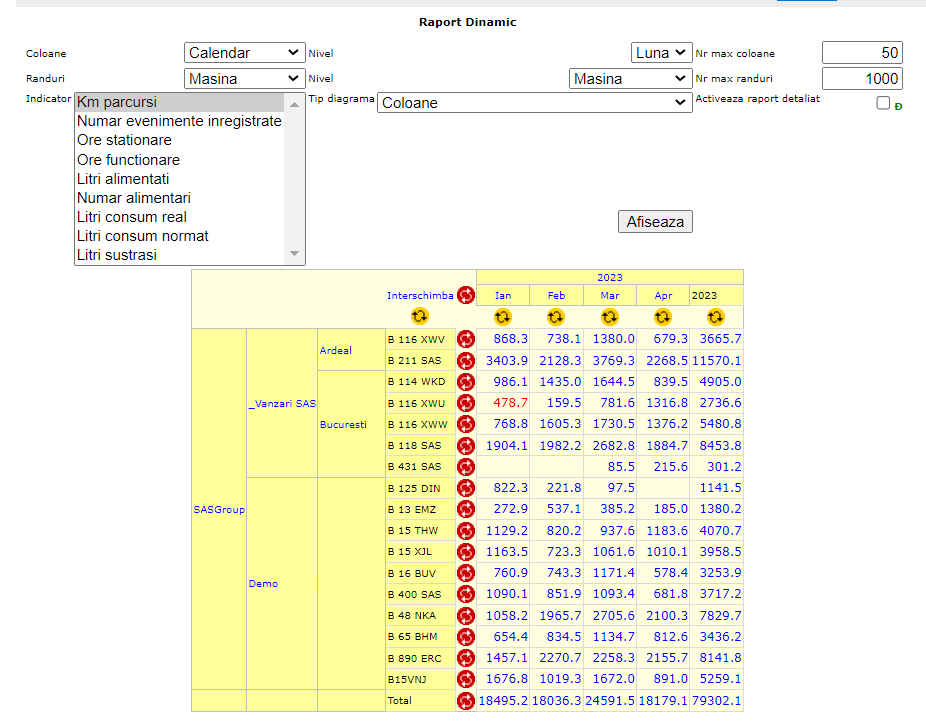Click the red chart icon in Total row
Viewport: 926px width, 724px height.
coord(466,701)
